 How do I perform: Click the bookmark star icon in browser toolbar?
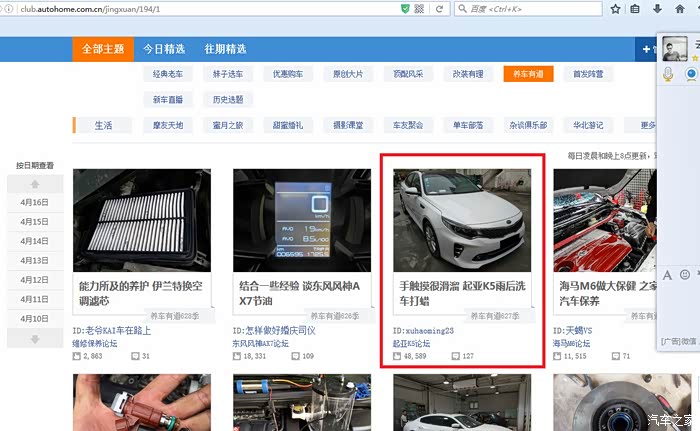tap(613, 8)
